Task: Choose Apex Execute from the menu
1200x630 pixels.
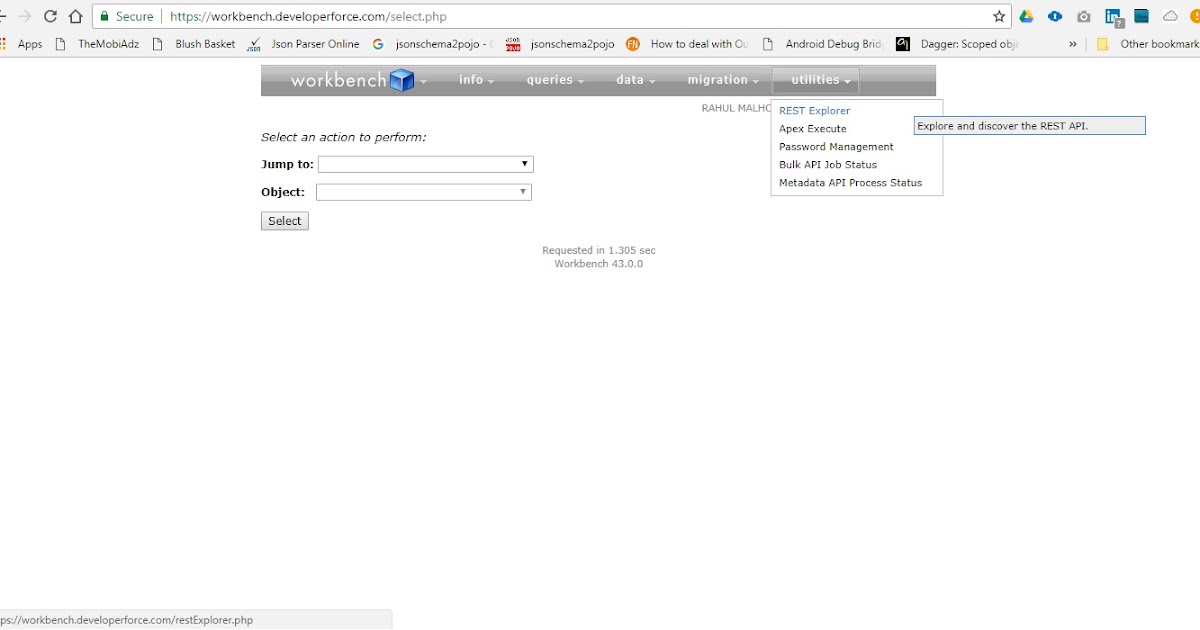Action: pyautogui.click(x=810, y=128)
